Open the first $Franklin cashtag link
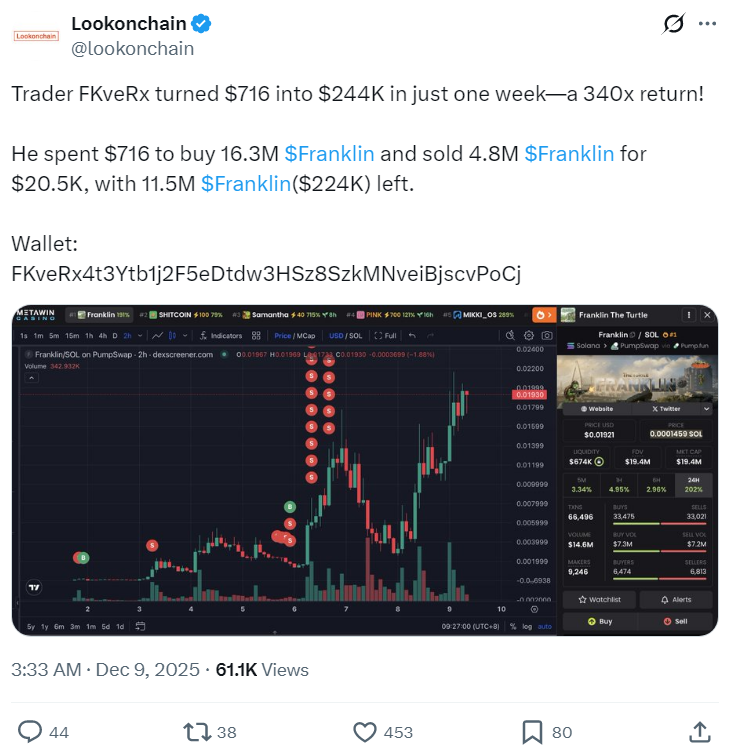The width and height of the screenshot is (731, 751). click(x=329, y=154)
